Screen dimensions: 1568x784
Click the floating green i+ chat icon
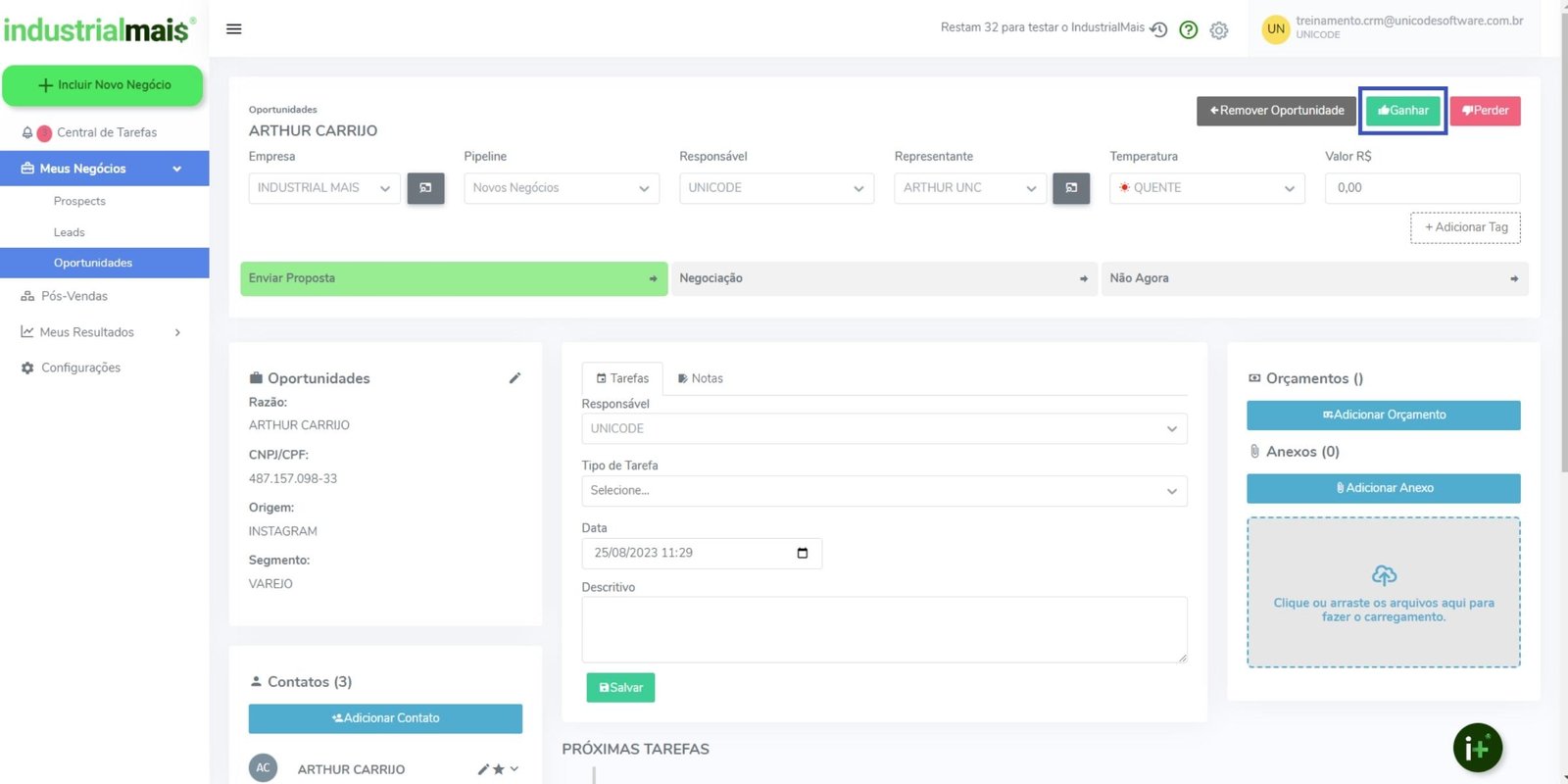click(1477, 749)
